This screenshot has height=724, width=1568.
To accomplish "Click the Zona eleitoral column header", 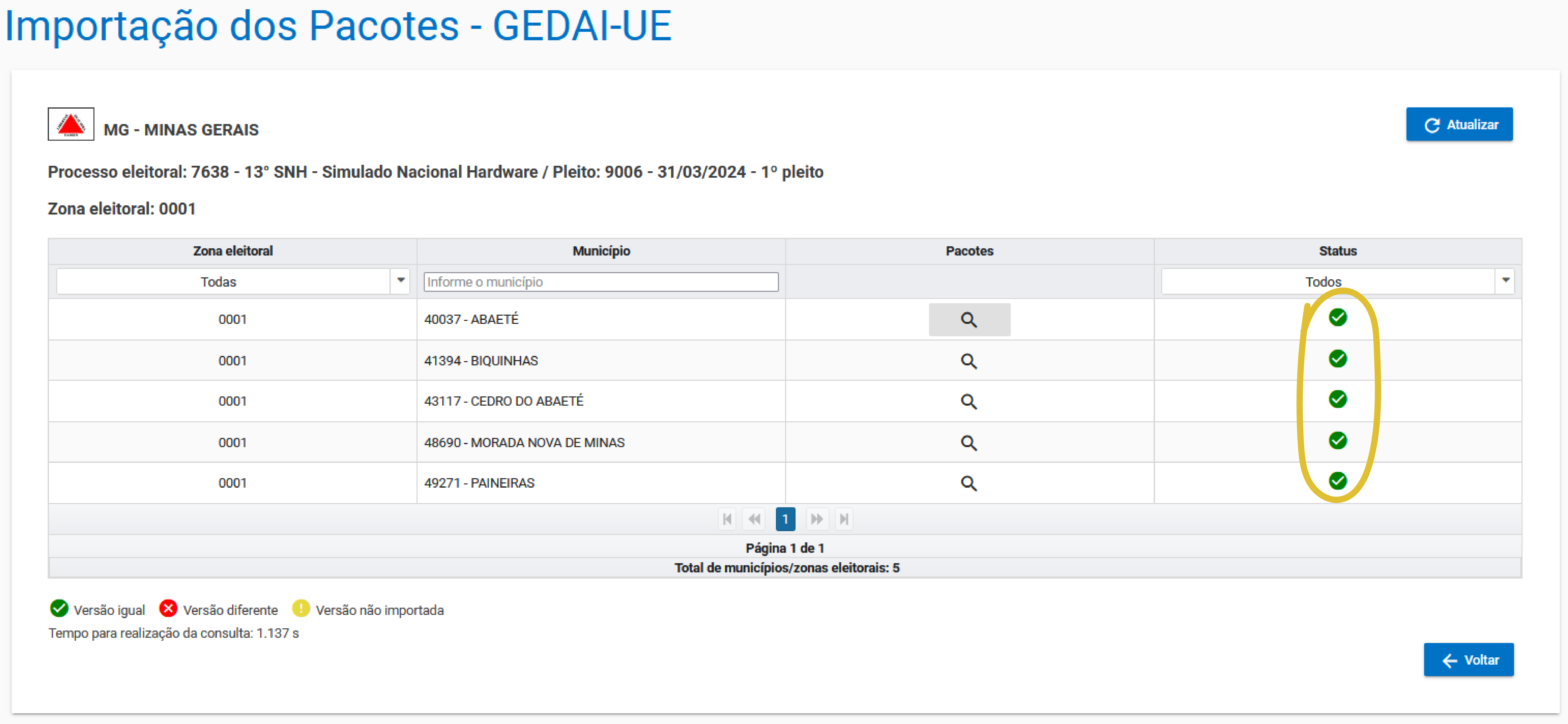I will pos(233,251).
